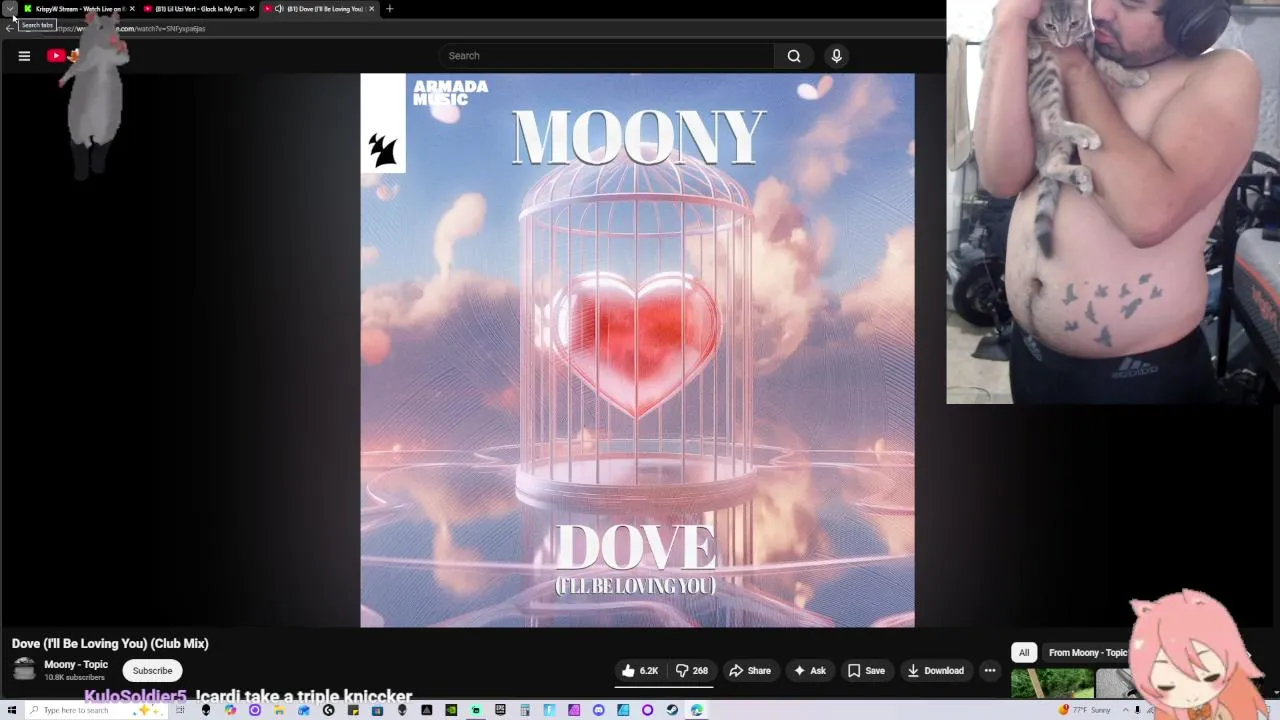Open the green outdoor suggested video thumbnail

tap(1052, 684)
